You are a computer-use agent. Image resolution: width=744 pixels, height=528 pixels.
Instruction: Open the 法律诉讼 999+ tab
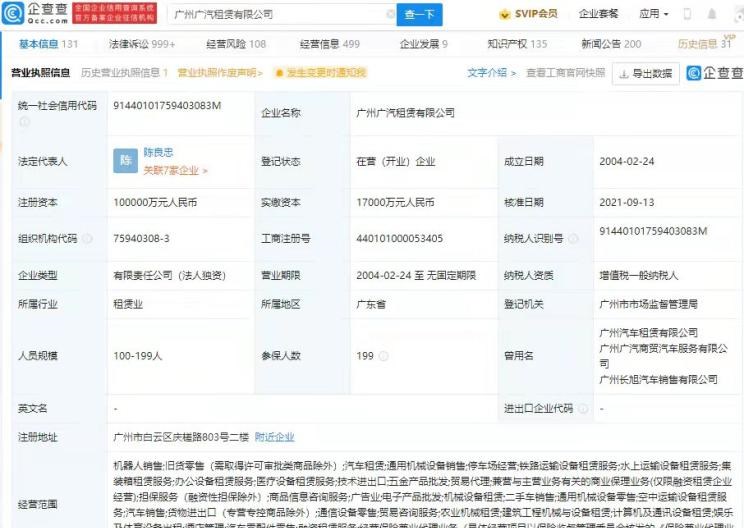click(142, 44)
